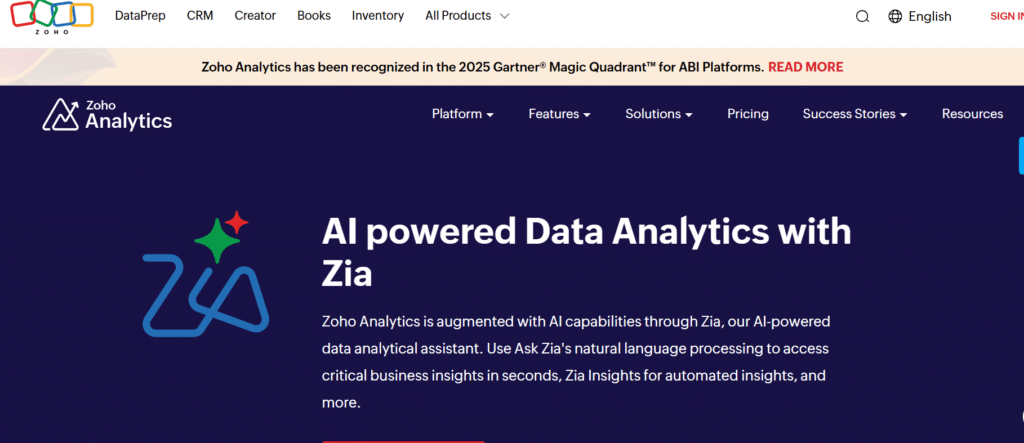1024x443 pixels.
Task: Click the globe language icon
Action: [x=895, y=16]
